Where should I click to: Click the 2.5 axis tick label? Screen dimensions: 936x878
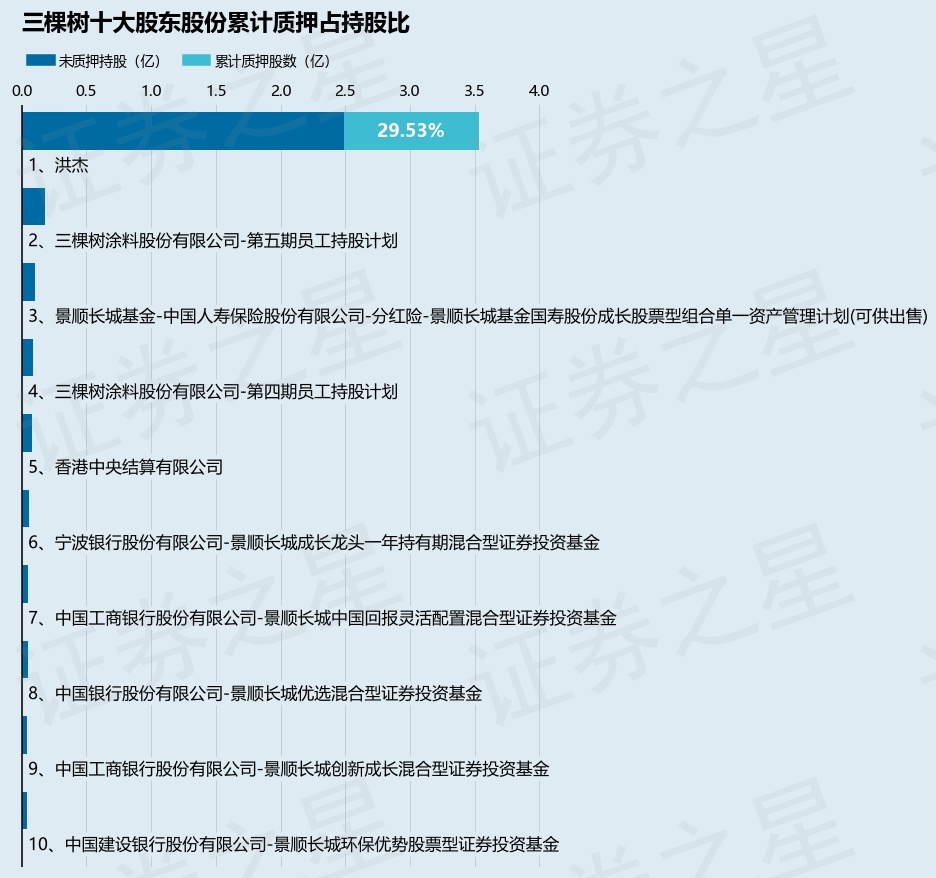[345, 91]
